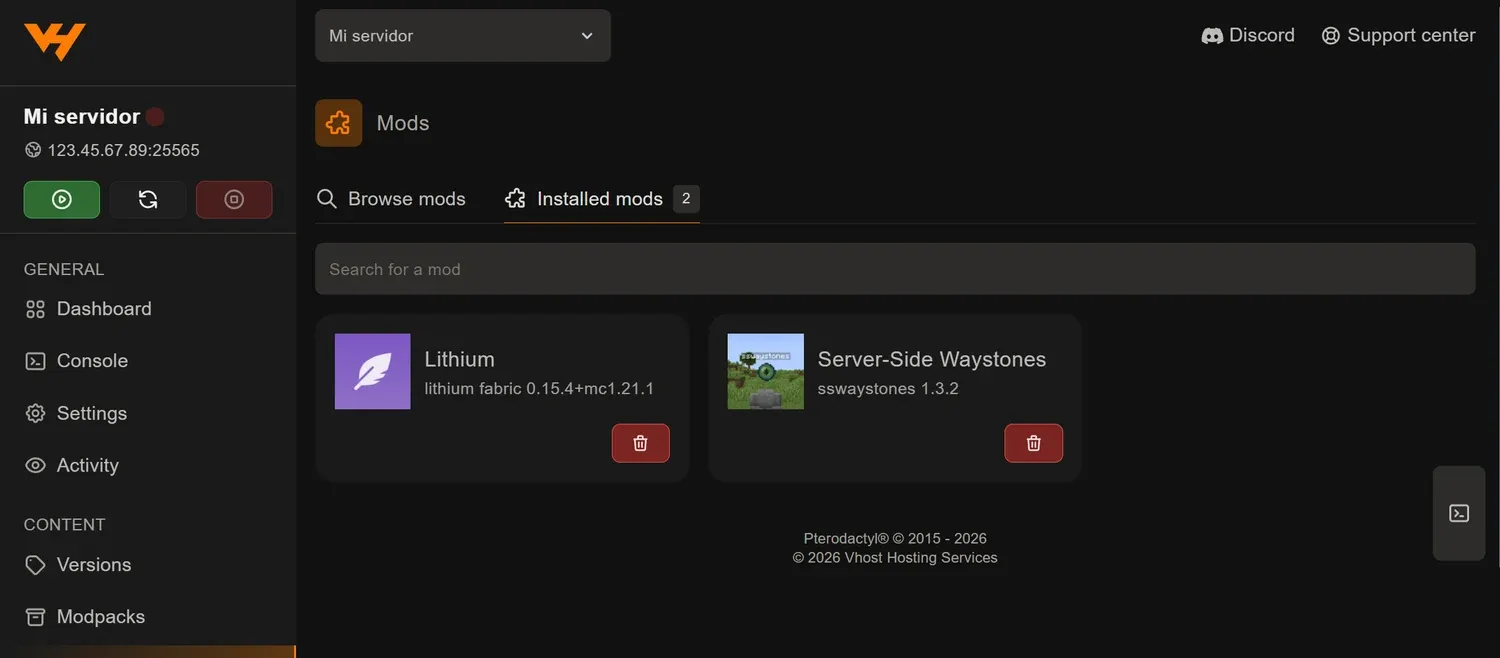
Task: Open the Activity page
Action: point(72,465)
